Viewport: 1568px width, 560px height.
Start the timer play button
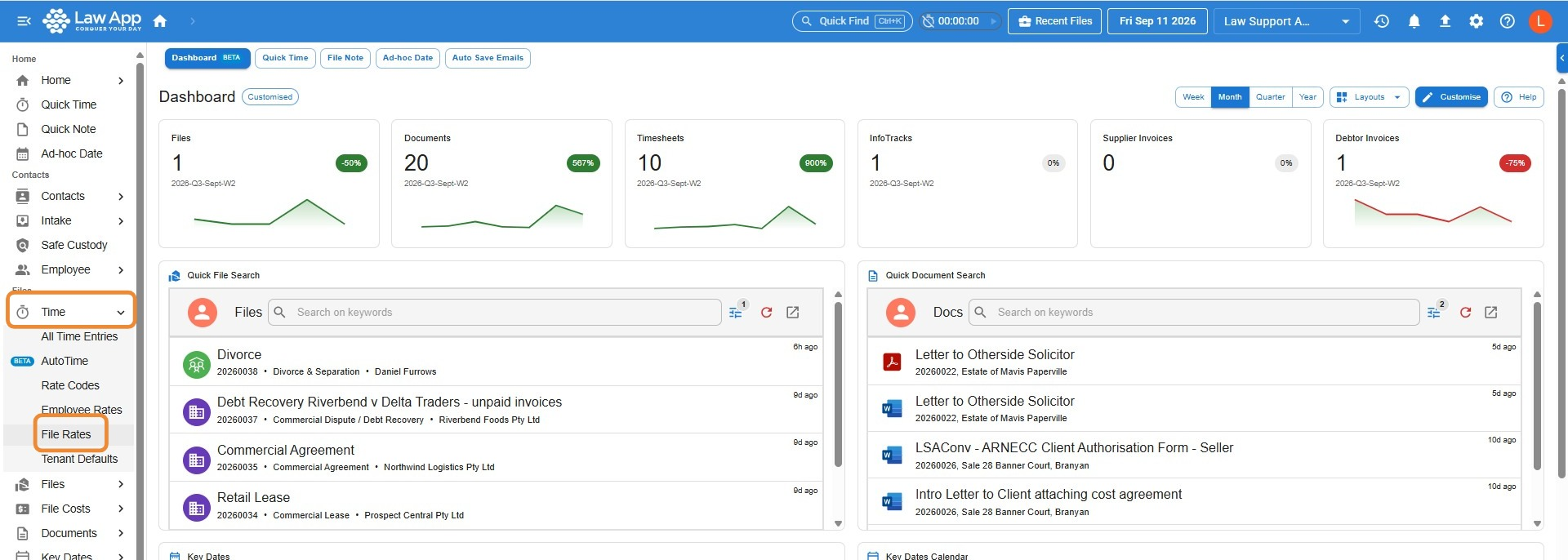pos(993,21)
